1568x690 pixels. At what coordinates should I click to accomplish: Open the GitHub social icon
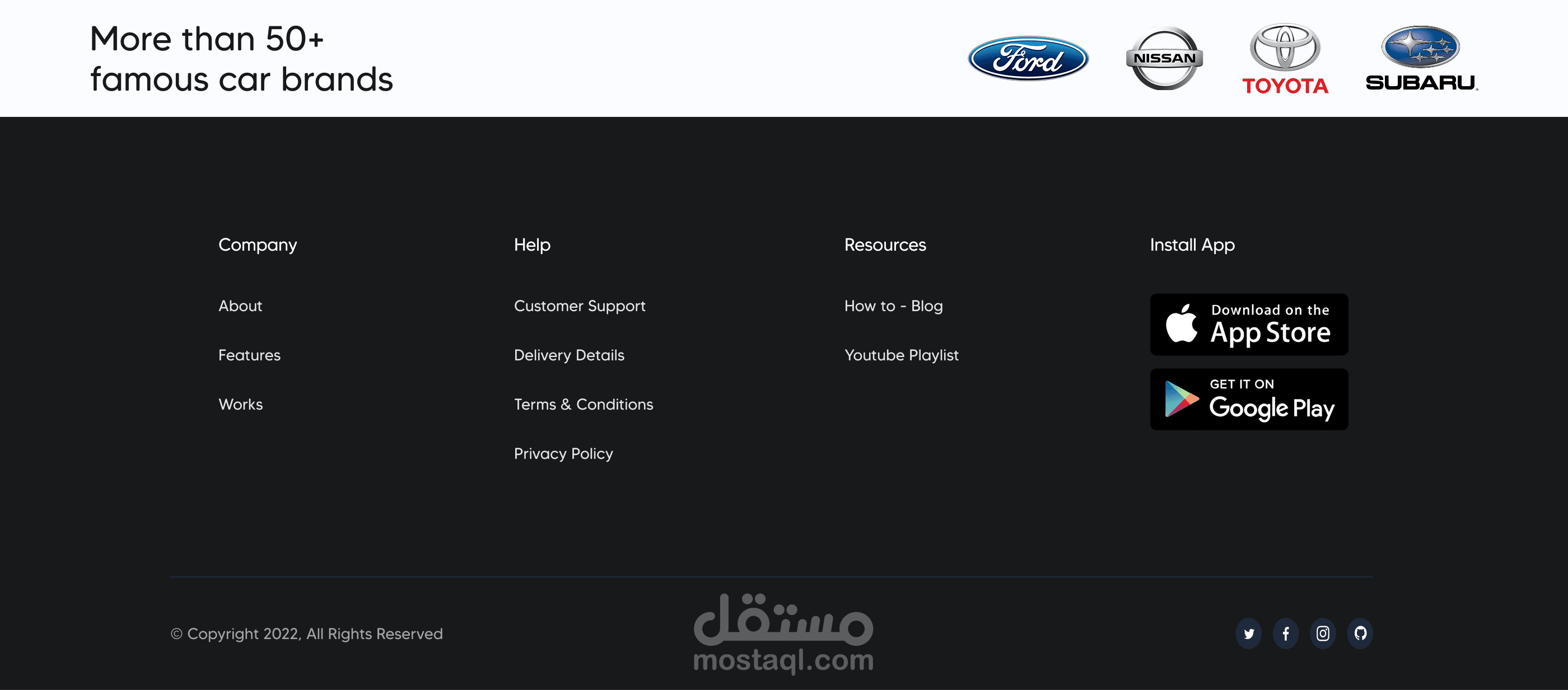(1360, 633)
